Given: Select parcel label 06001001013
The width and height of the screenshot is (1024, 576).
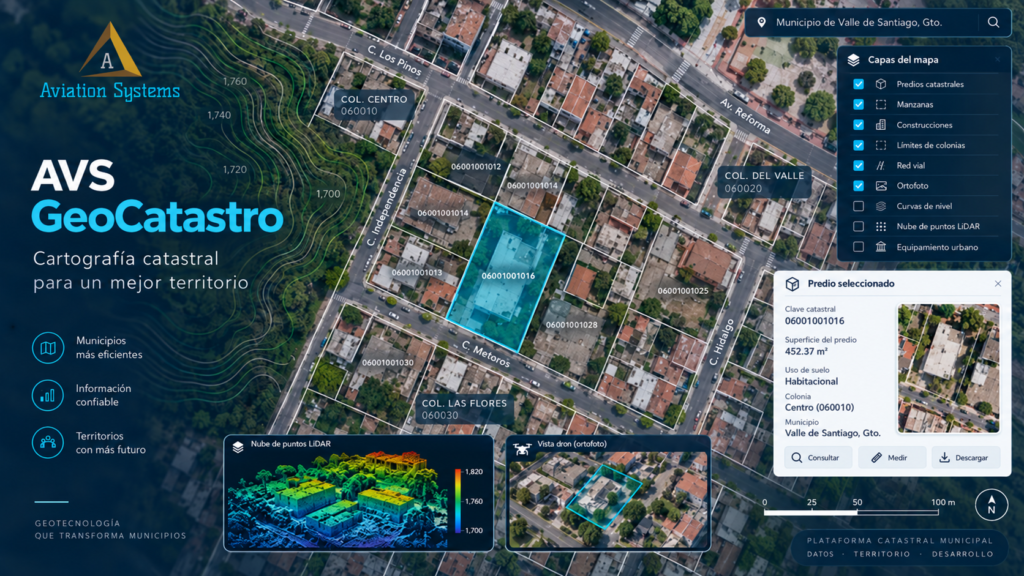Looking at the screenshot, I should point(417,272).
